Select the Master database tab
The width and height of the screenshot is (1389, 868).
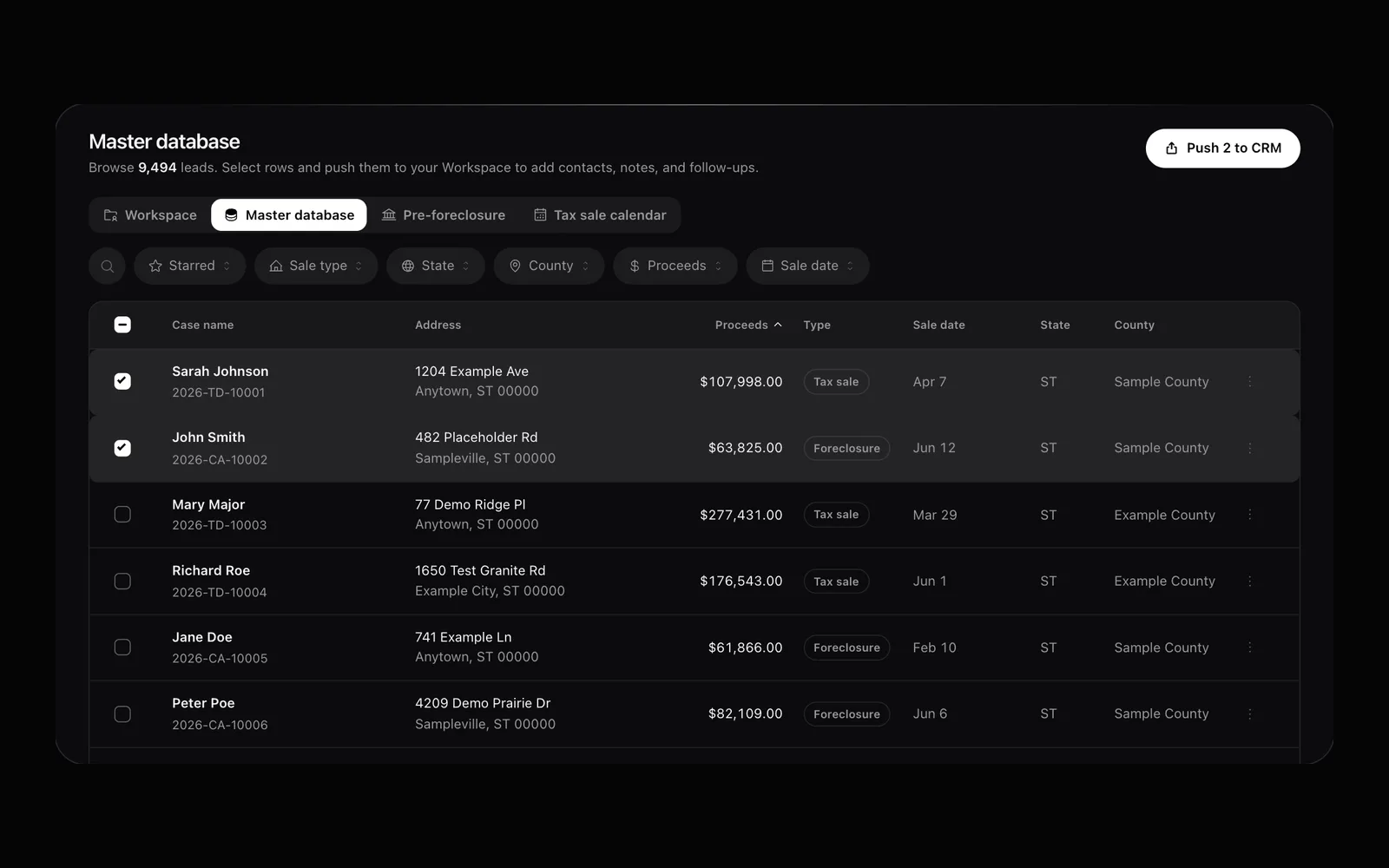(x=289, y=215)
